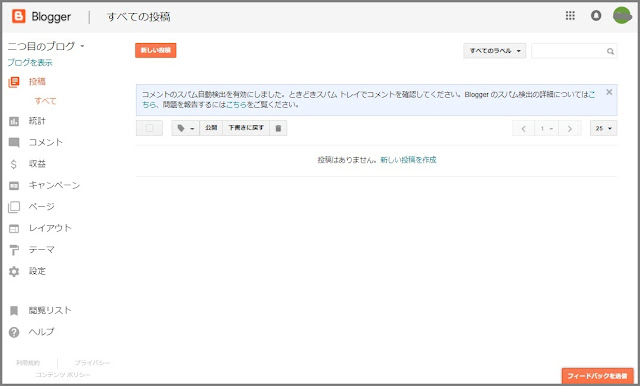Open ヘルプ in the sidebar
The width and height of the screenshot is (640, 386).
tap(41, 332)
